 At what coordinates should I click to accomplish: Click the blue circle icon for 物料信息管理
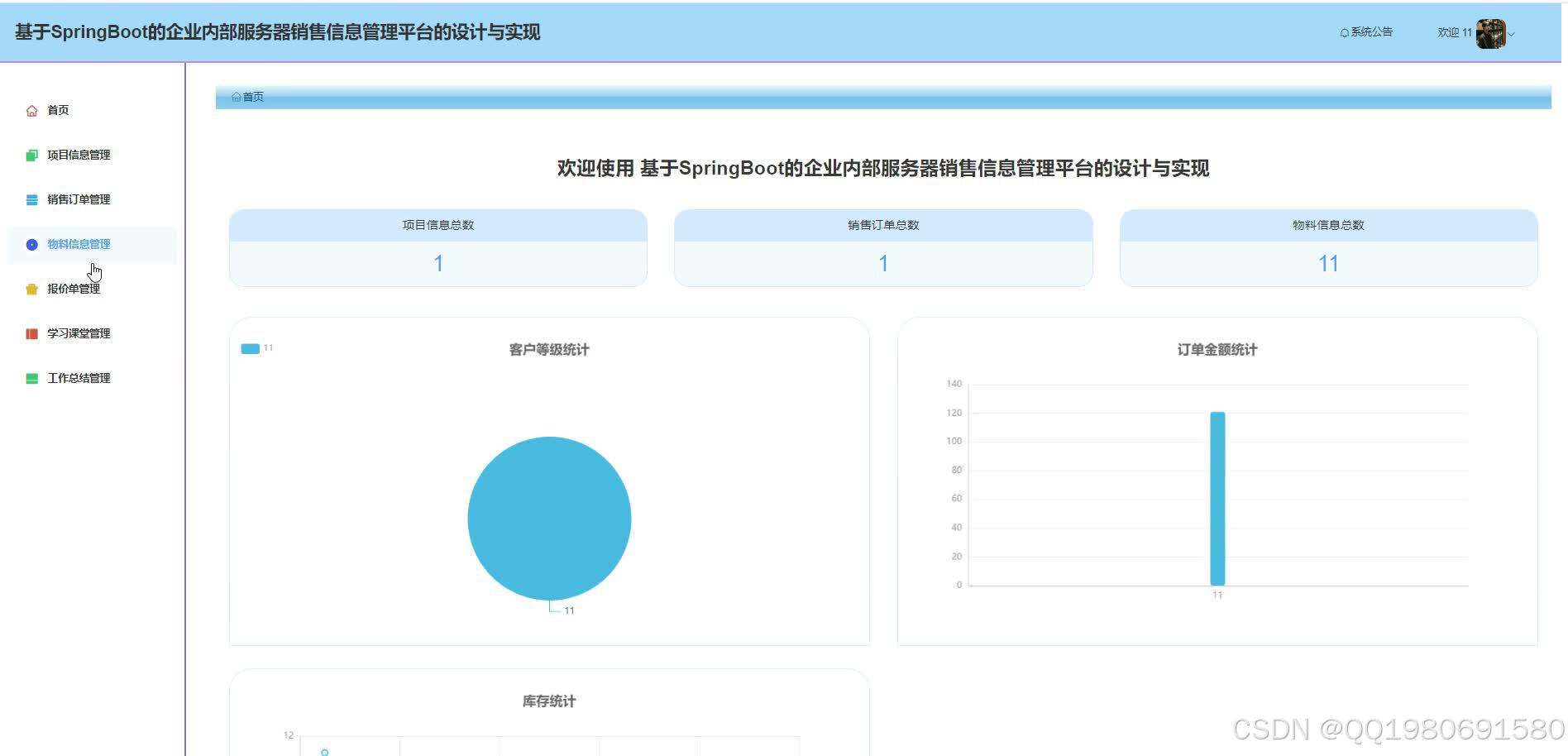[31, 244]
